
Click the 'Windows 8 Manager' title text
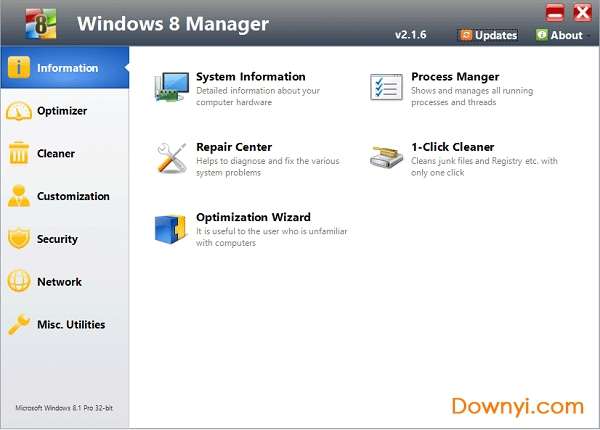tap(173, 24)
